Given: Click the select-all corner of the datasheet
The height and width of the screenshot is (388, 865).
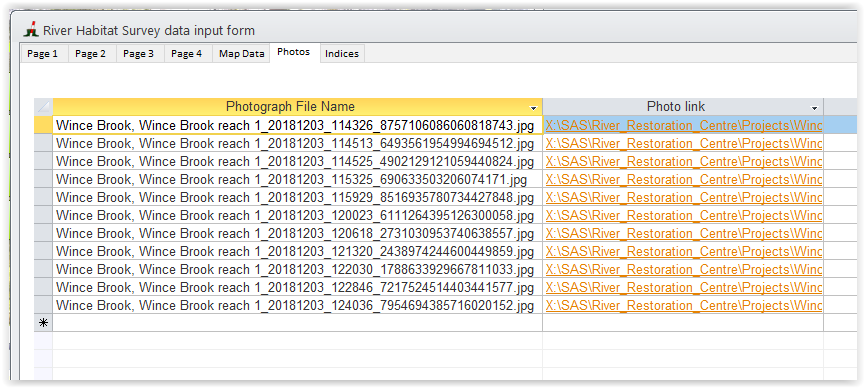Looking at the screenshot, I should coord(44,107).
